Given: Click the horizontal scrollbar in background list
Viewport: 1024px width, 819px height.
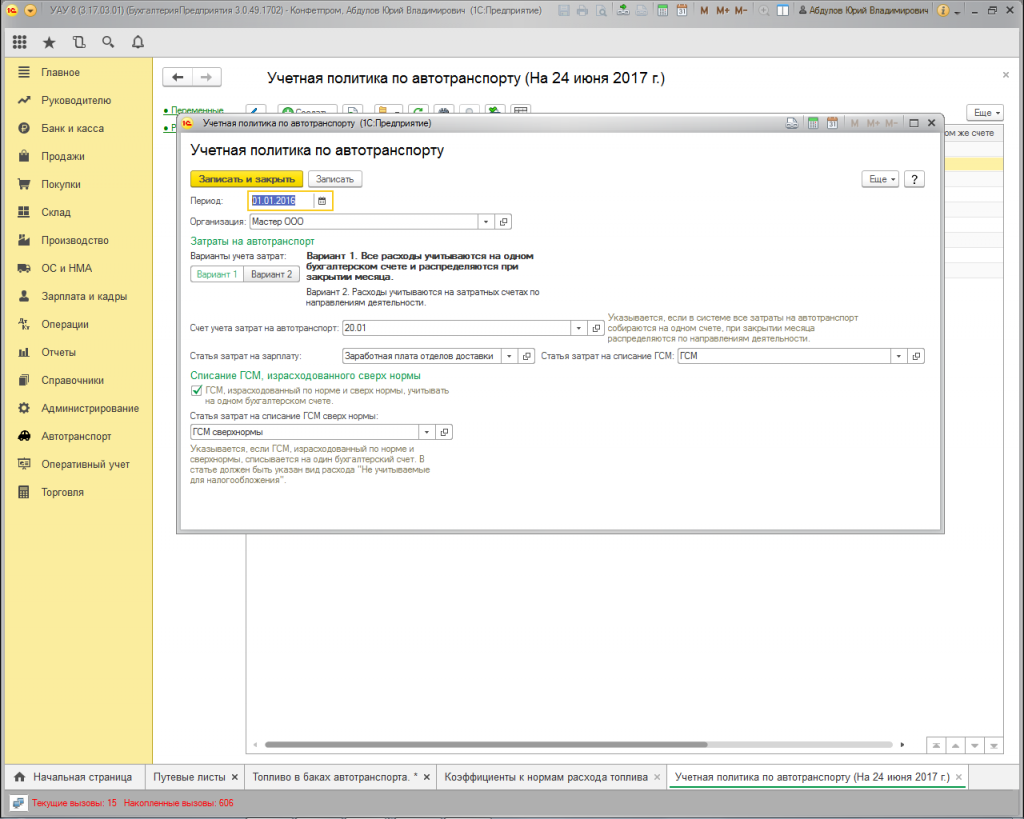Looking at the screenshot, I should point(486,745).
